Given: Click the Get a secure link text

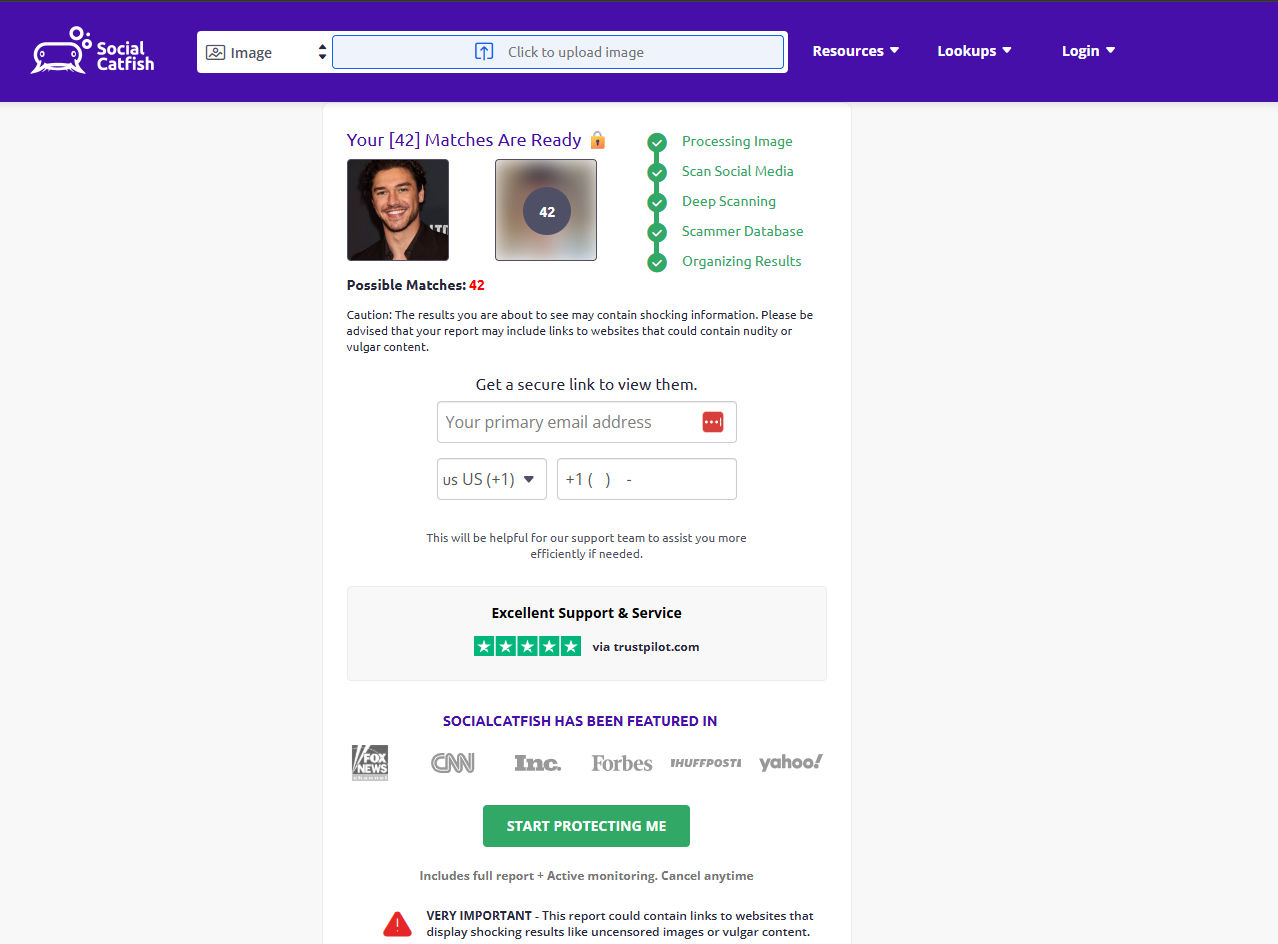Looking at the screenshot, I should (x=586, y=384).
